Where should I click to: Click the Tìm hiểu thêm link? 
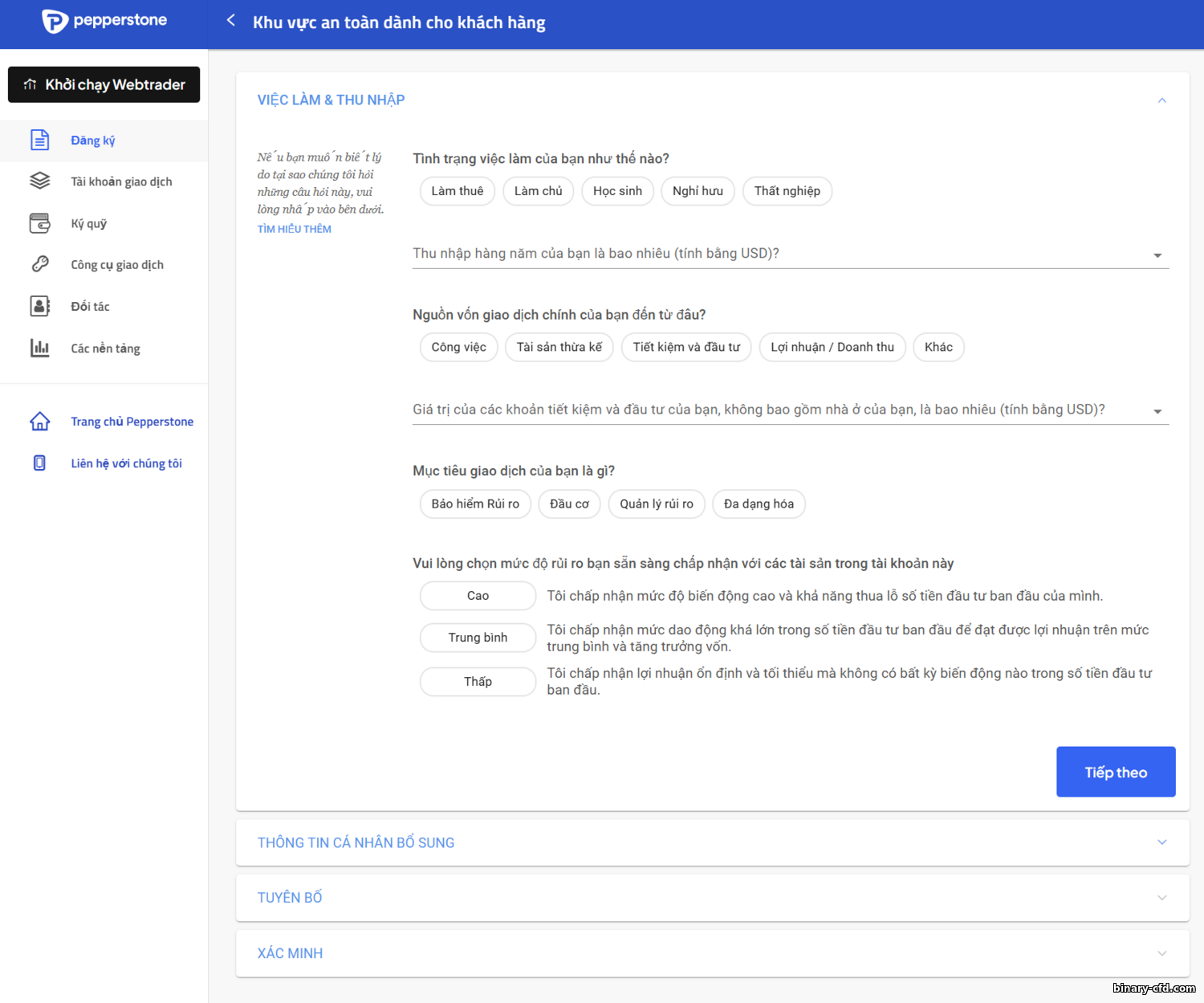click(x=294, y=229)
